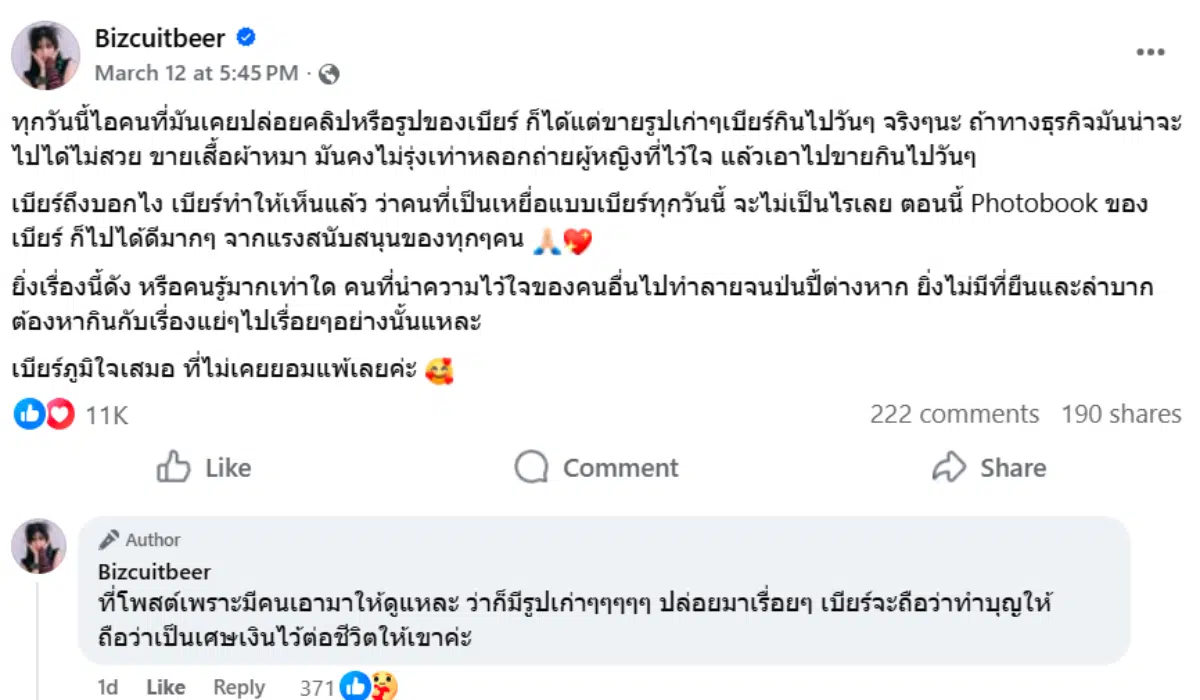Like the main post

tap(204, 467)
